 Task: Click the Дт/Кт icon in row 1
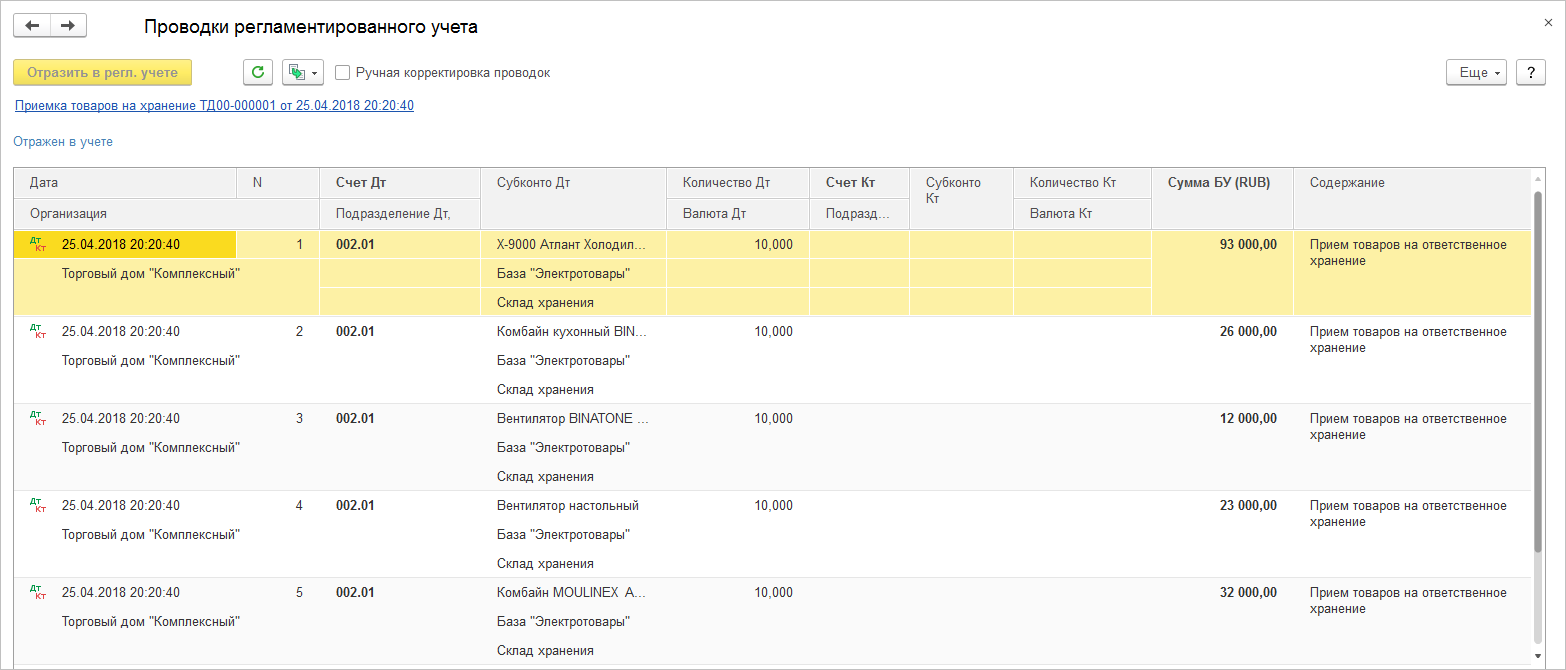click(38, 245)
